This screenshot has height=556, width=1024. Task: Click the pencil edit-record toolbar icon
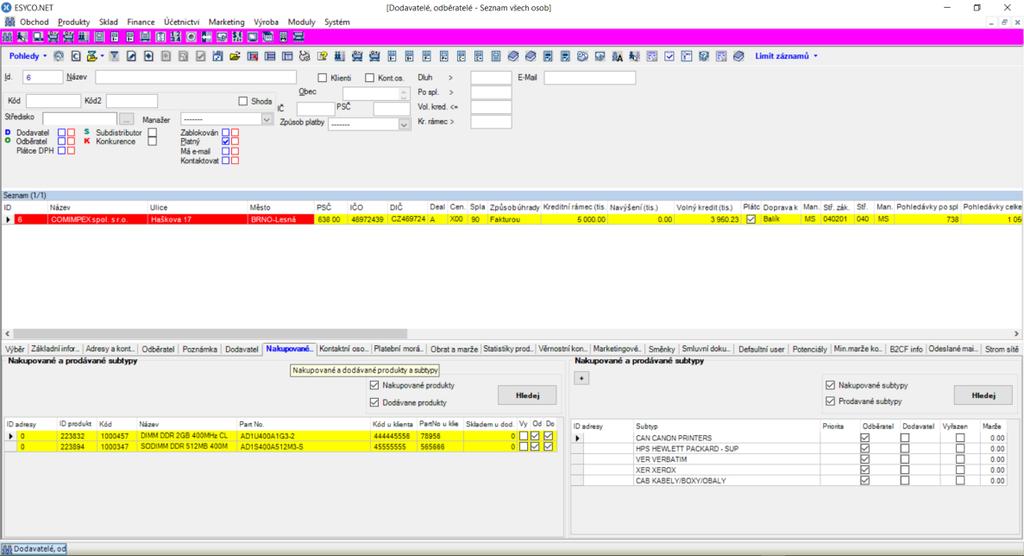pos(131,56)
